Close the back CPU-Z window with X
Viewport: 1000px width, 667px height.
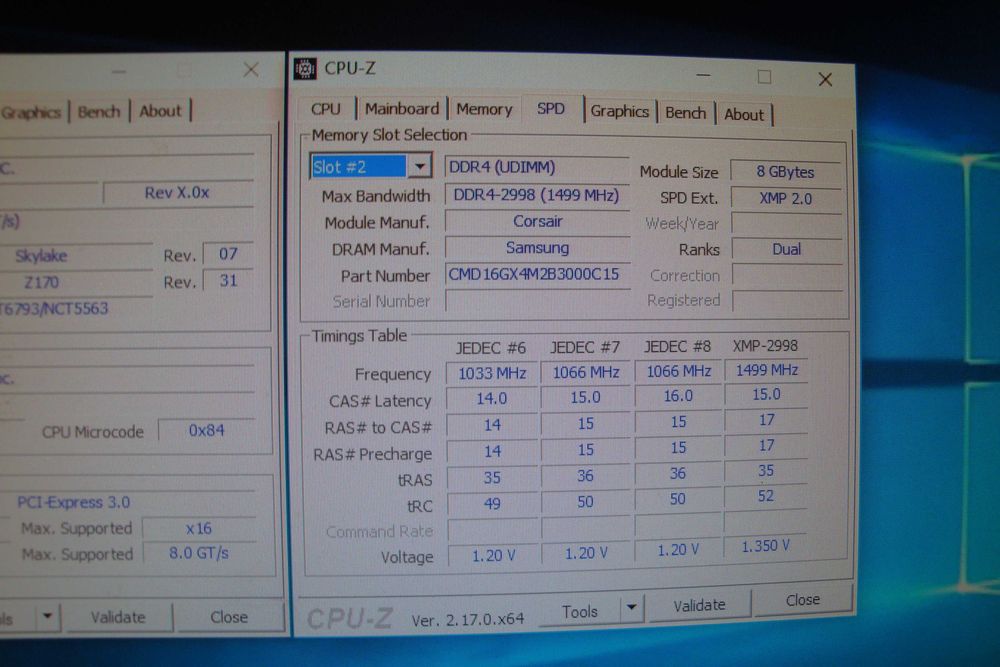[251, 70]
